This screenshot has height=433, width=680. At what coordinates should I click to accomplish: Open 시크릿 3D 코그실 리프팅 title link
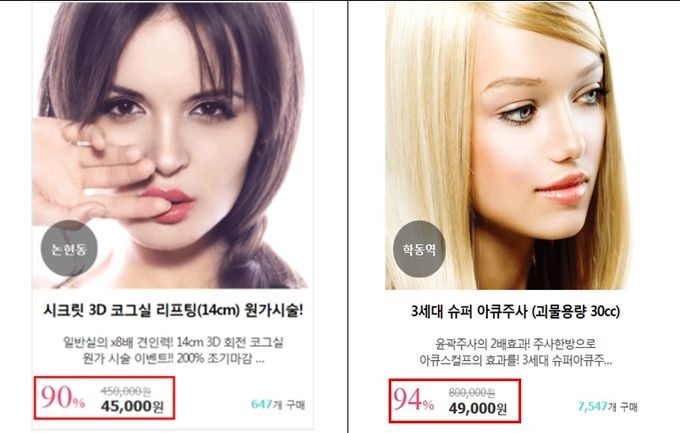click(x=173, y=311)
